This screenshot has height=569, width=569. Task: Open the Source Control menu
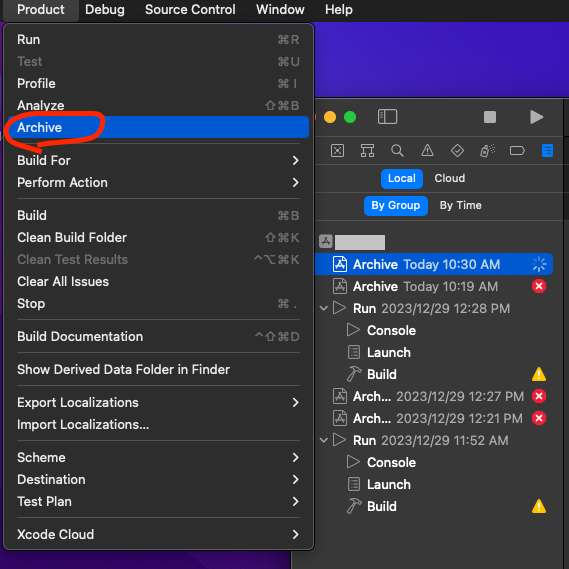[190, 10]
